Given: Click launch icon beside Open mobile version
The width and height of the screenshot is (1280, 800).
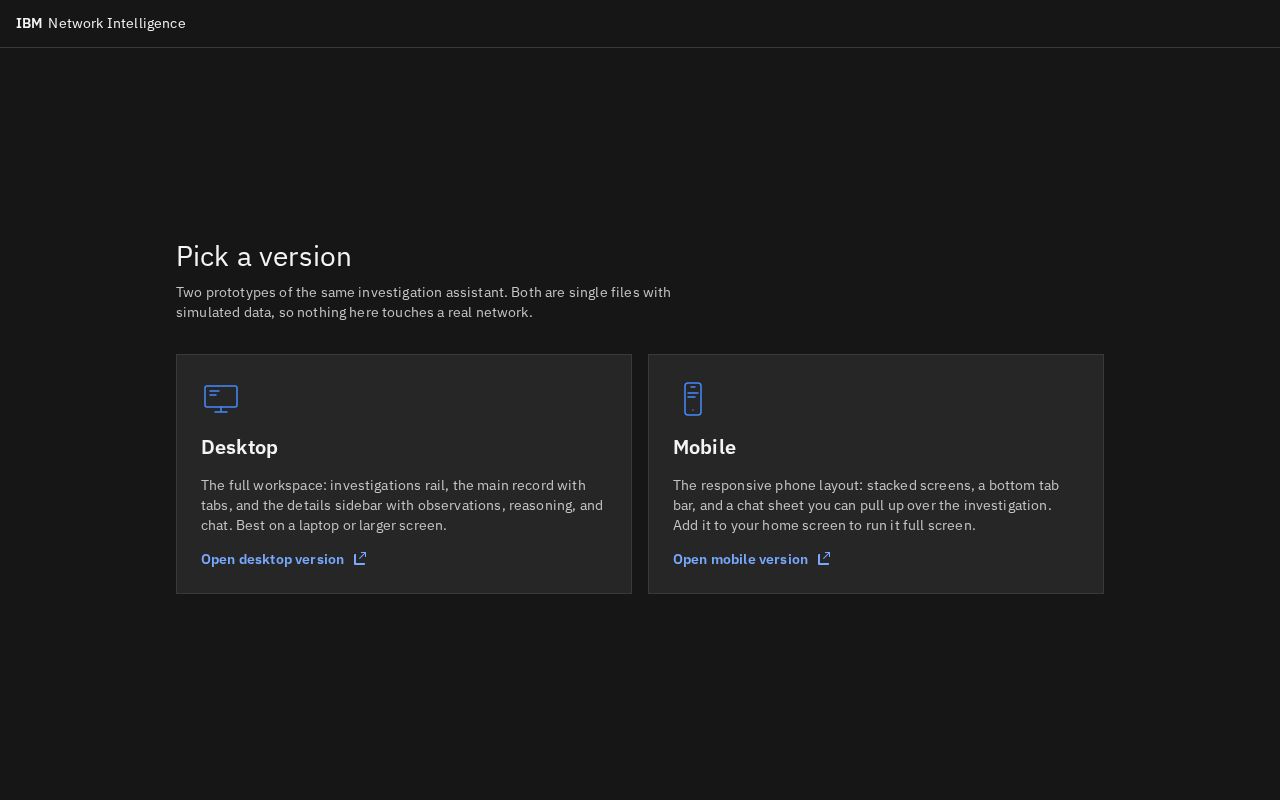Looking at the screenshot, I should tap(824, 559).
